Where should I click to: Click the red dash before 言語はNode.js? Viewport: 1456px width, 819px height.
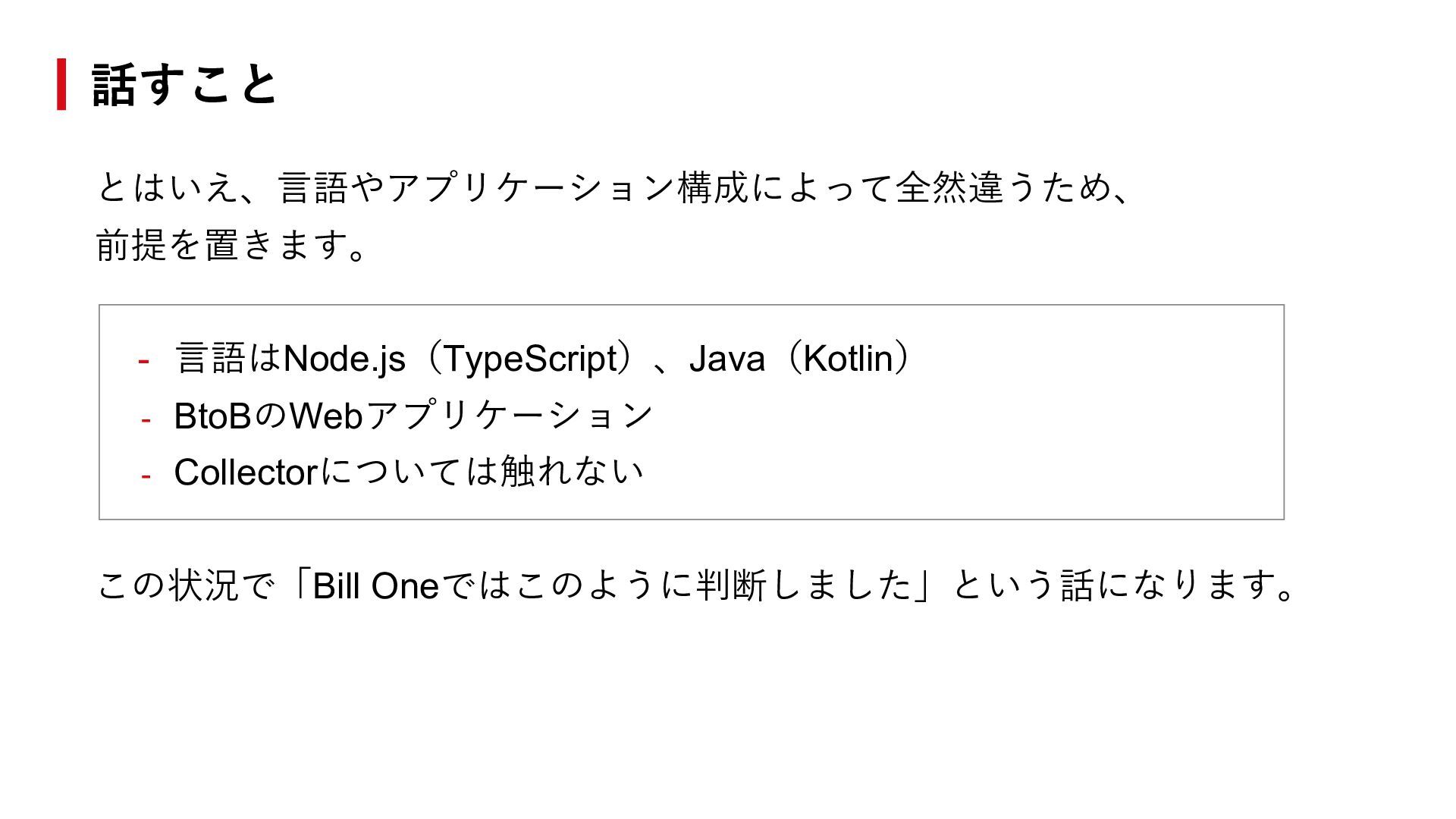click(143, 359)
